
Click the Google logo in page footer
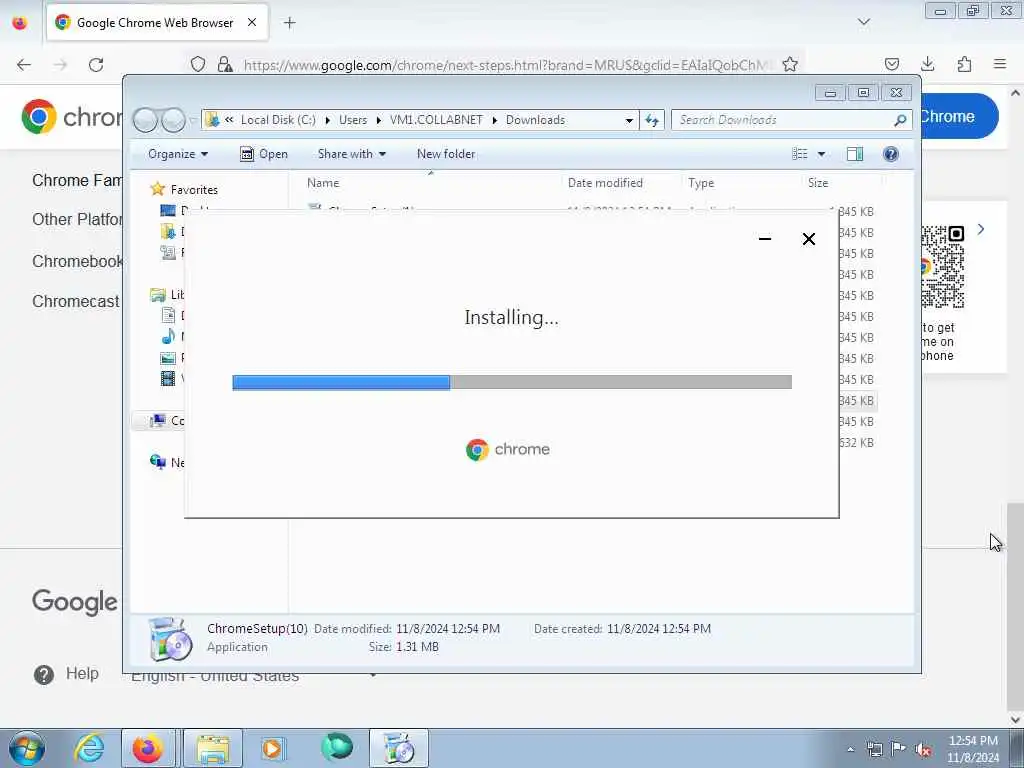[75, 602]
